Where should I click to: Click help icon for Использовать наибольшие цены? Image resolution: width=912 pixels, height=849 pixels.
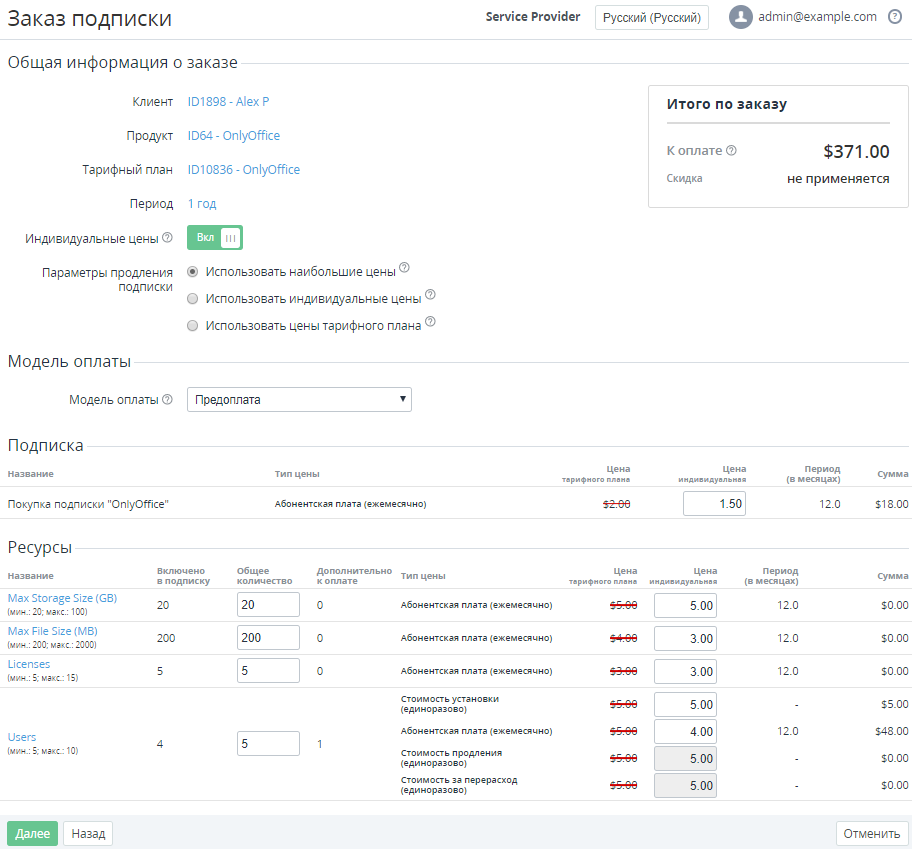point(404,268)
